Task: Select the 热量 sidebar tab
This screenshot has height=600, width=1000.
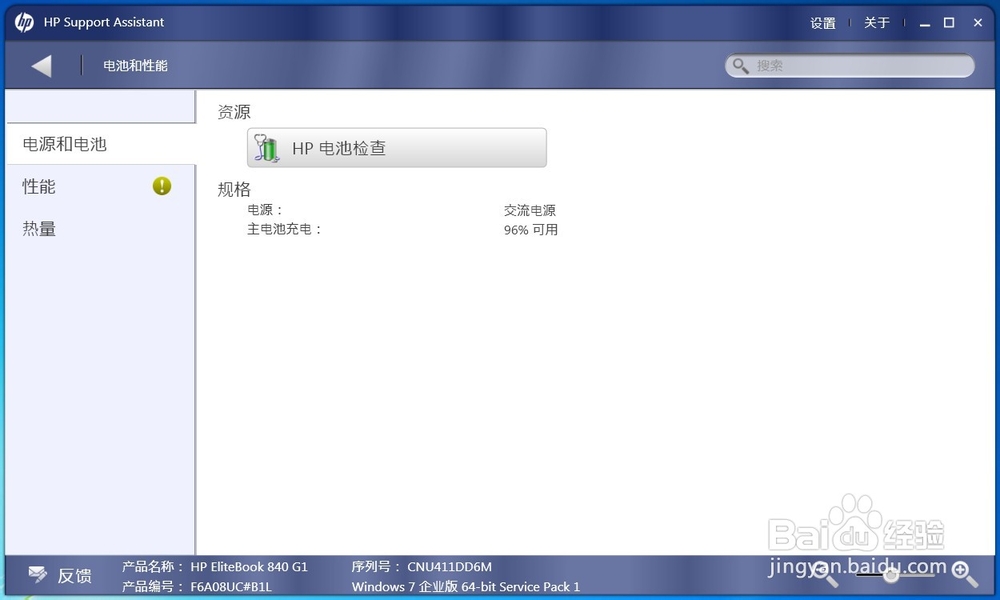Action: tap(101, 228)
